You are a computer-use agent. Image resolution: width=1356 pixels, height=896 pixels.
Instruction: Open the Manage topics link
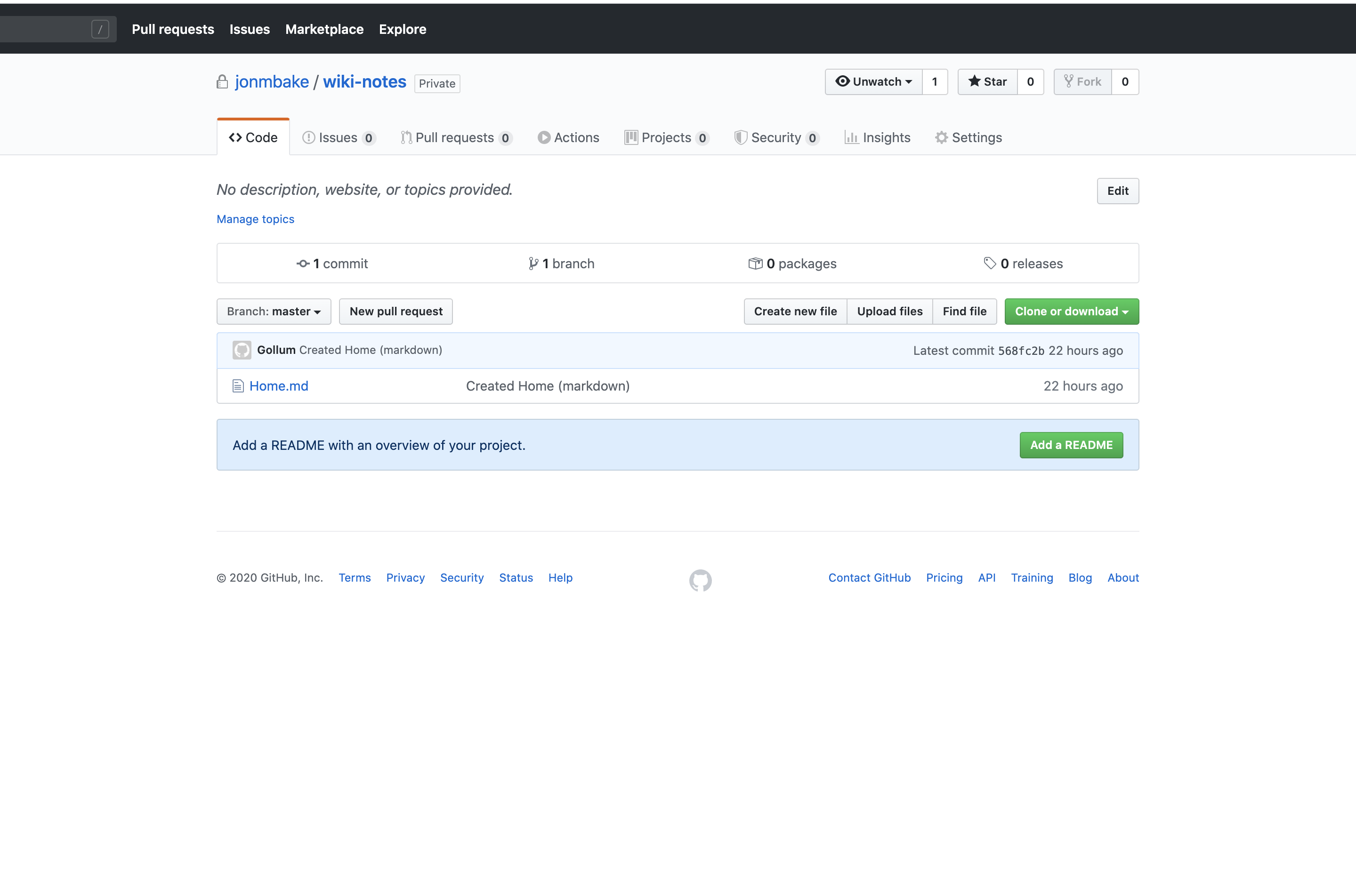(x=256, y=219)
